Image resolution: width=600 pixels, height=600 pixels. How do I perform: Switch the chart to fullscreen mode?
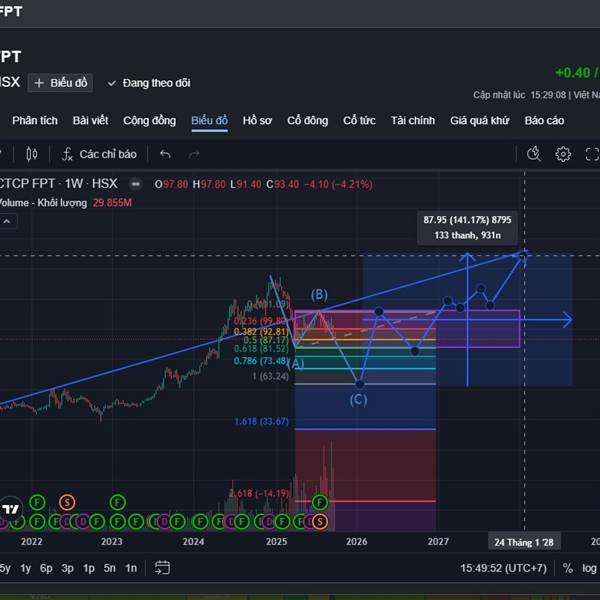tap(592, 154)
